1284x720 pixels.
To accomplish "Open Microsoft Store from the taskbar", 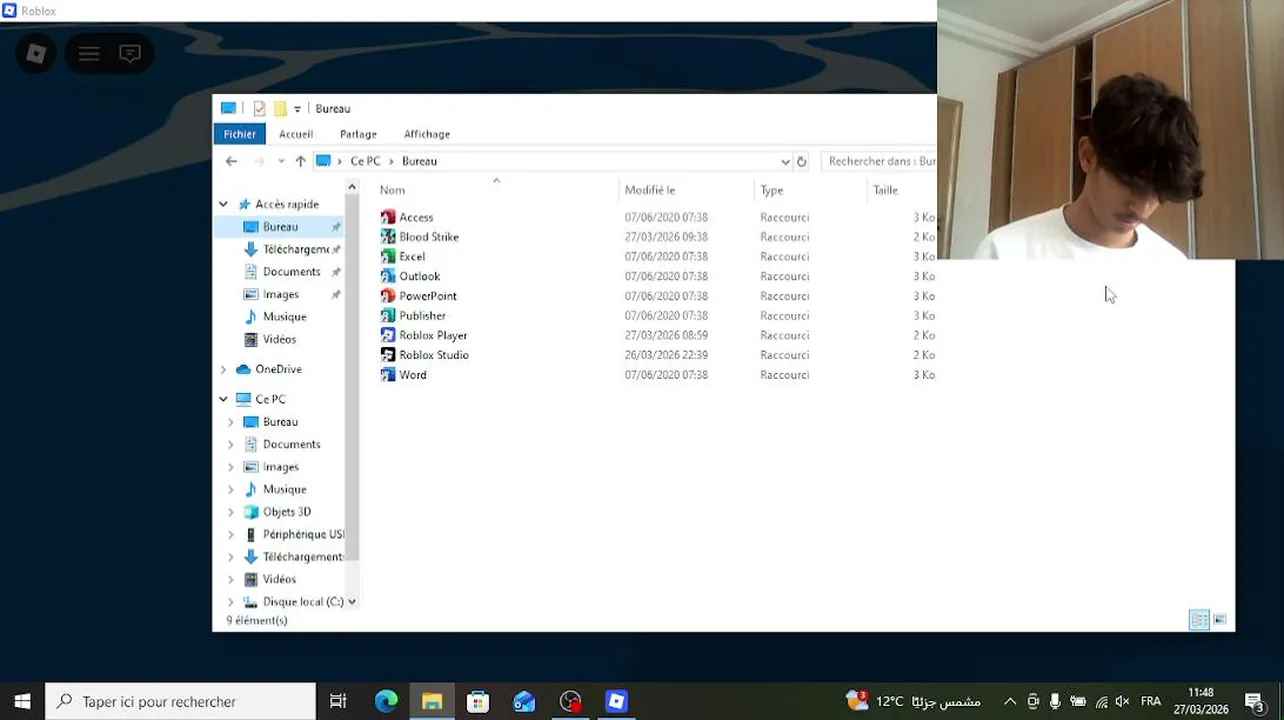I will (x=478, y=701).
